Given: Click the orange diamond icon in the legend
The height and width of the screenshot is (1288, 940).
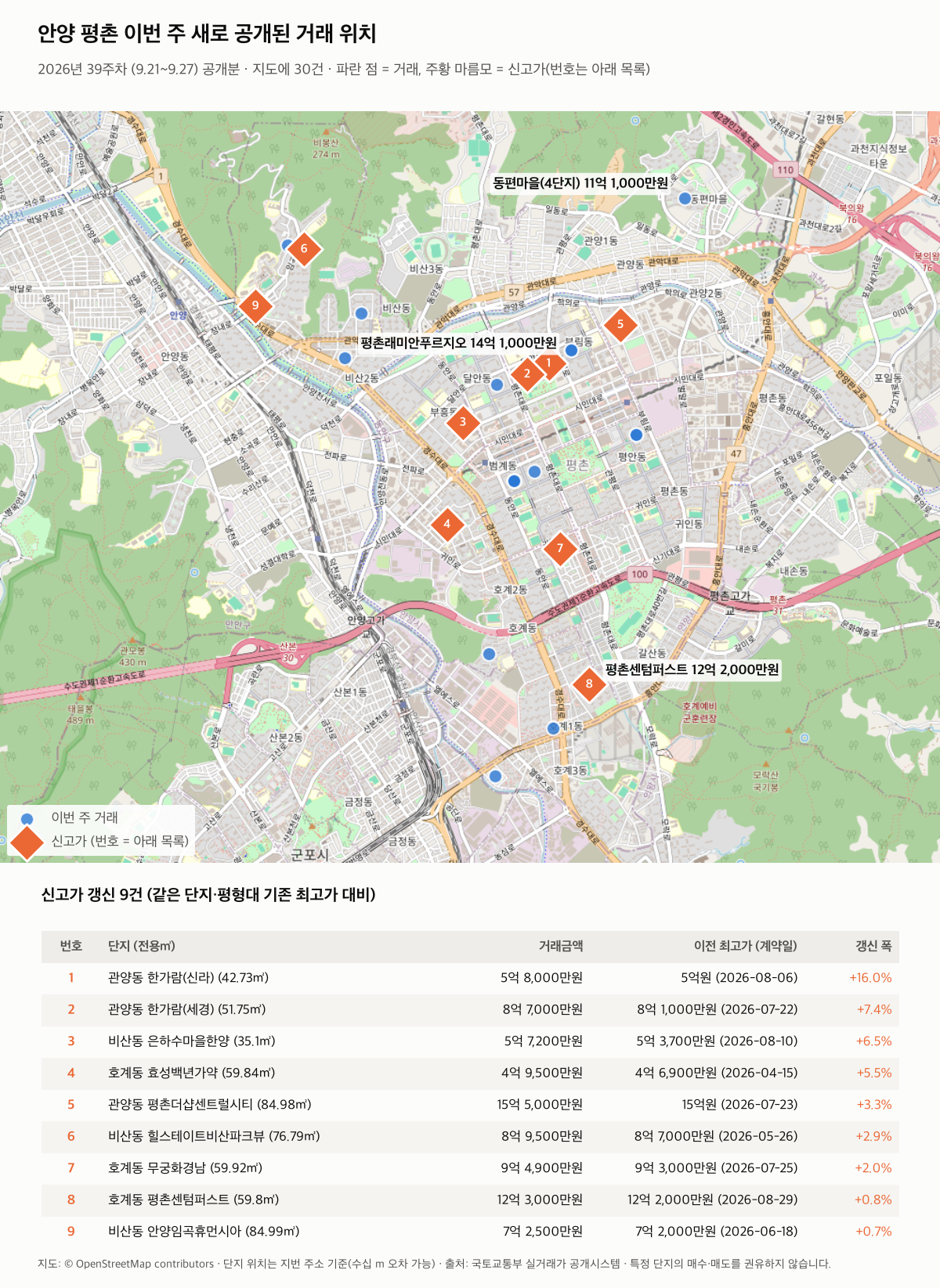Looking at the screenshot, I should pos(27,842).
